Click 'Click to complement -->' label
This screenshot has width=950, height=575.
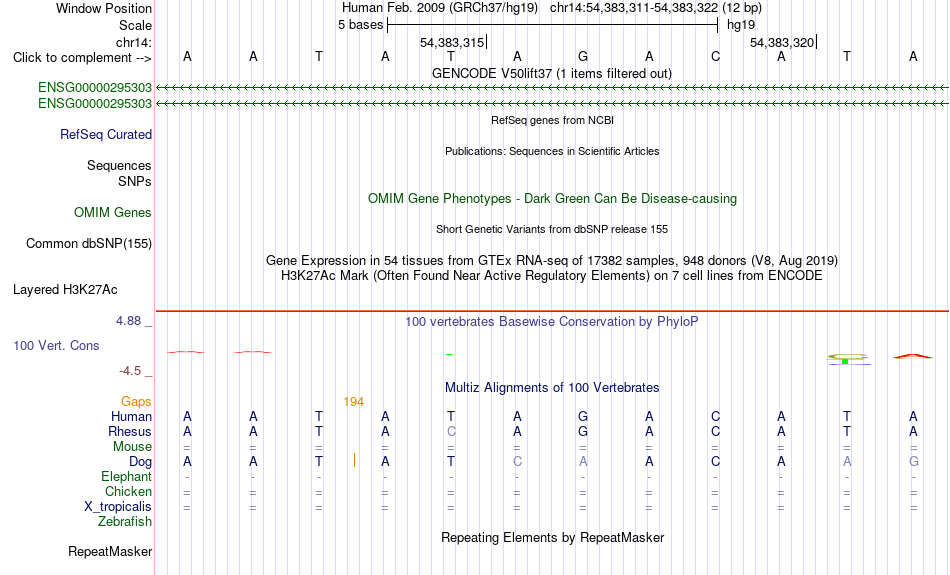click(82, 58)
